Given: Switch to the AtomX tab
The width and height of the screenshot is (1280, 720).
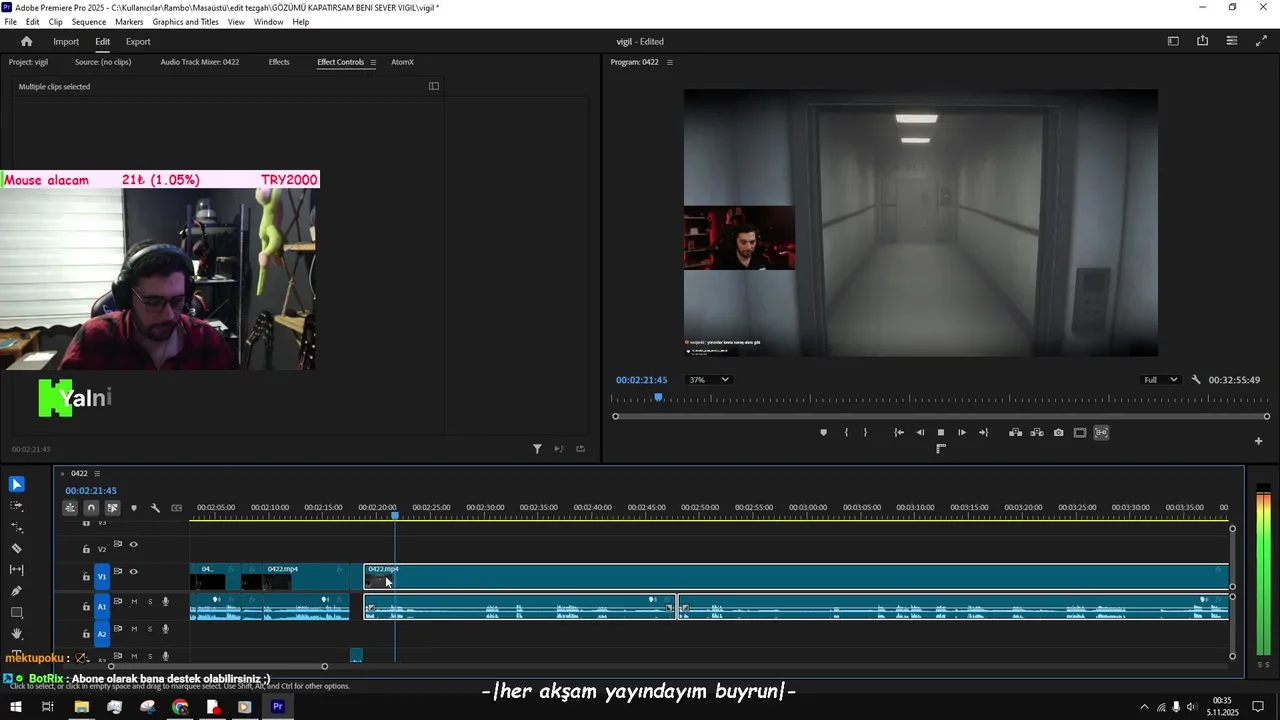Looking at the screenshot, I should point(402,62).
